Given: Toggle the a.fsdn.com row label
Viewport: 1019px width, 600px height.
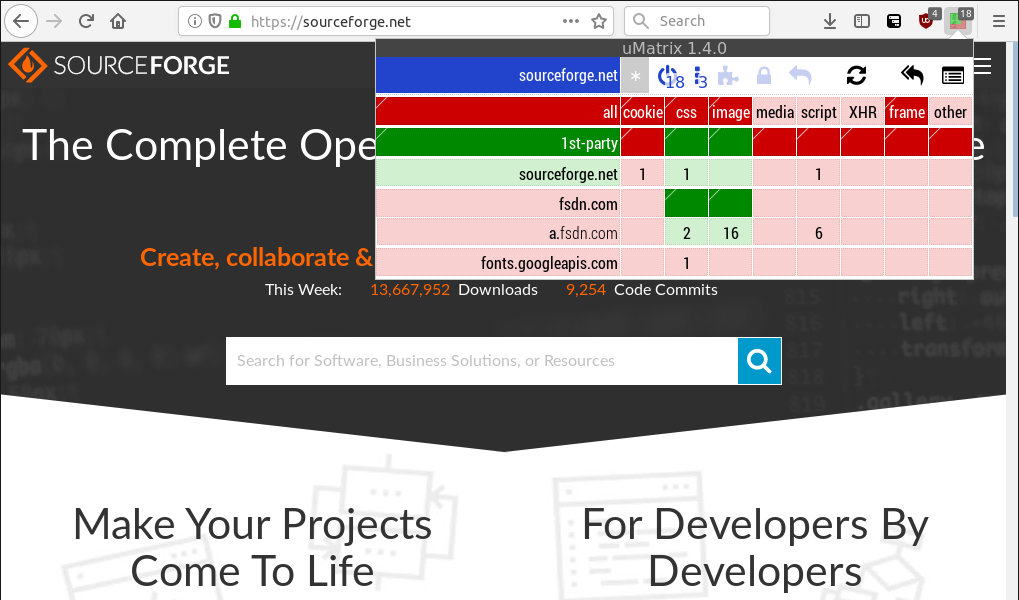Looking at the screenshot, I should [498, 233].
